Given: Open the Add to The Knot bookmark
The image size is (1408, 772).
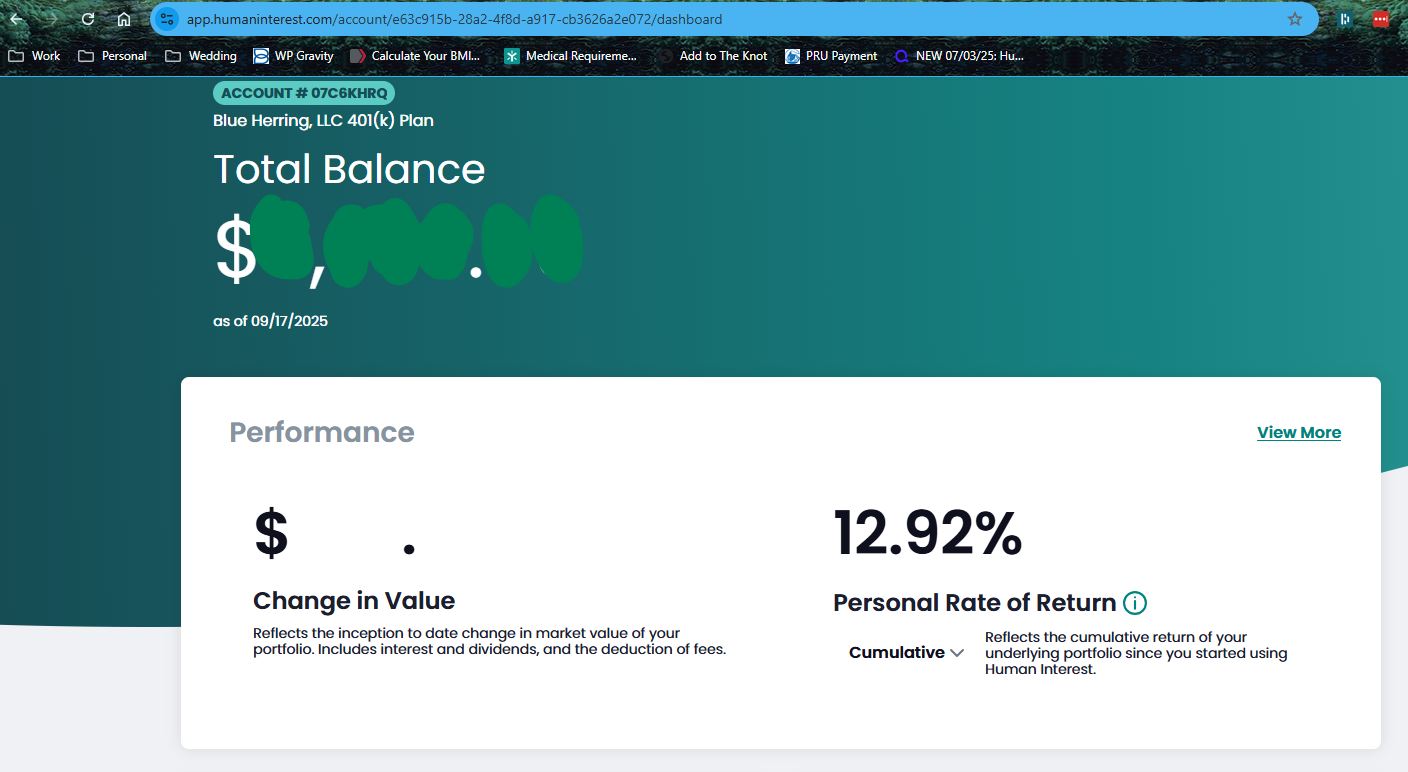Looking at the screenshot, I should coord(714,56).
